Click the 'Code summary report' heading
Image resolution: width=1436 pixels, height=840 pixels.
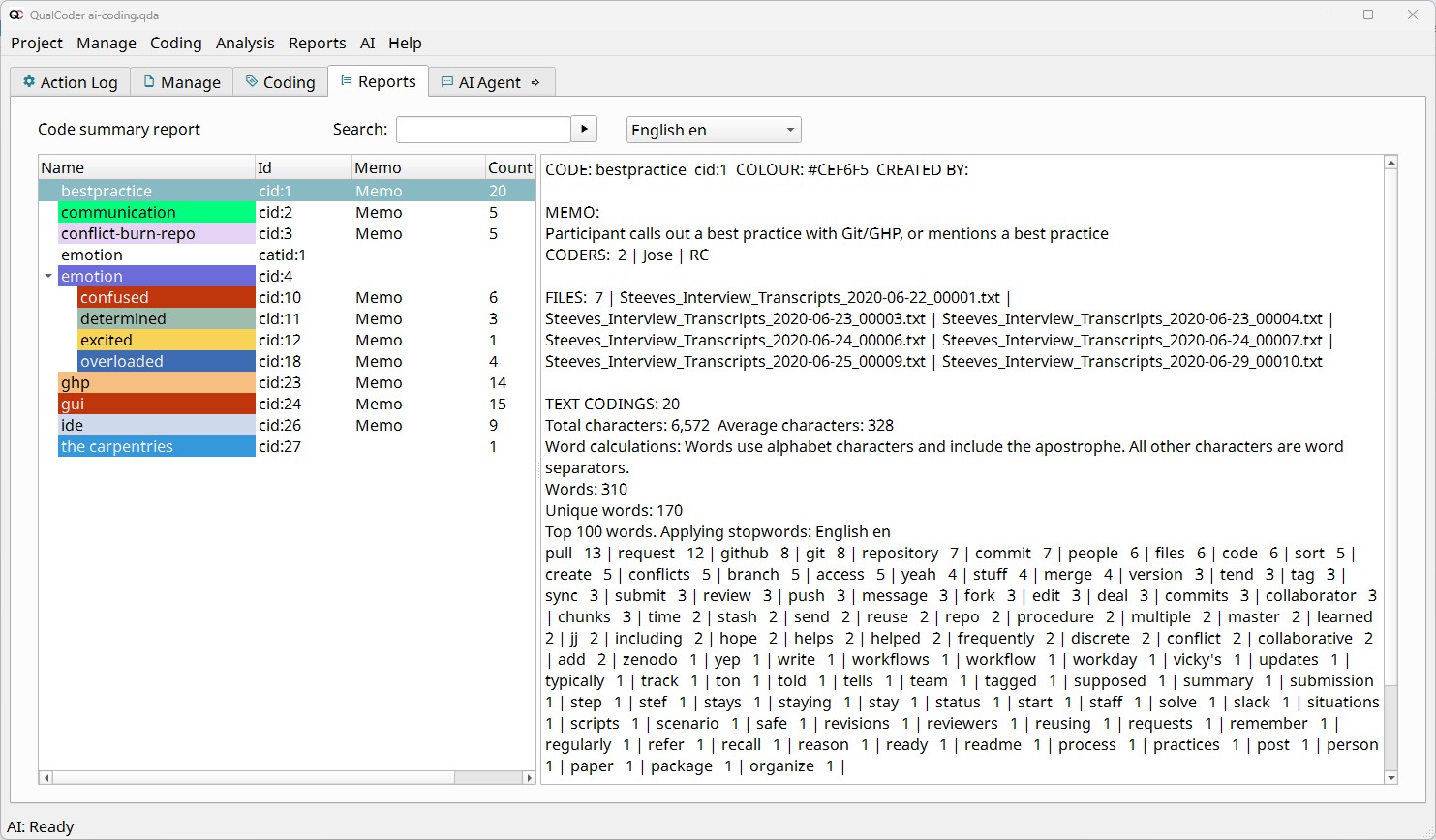point(119,129)
